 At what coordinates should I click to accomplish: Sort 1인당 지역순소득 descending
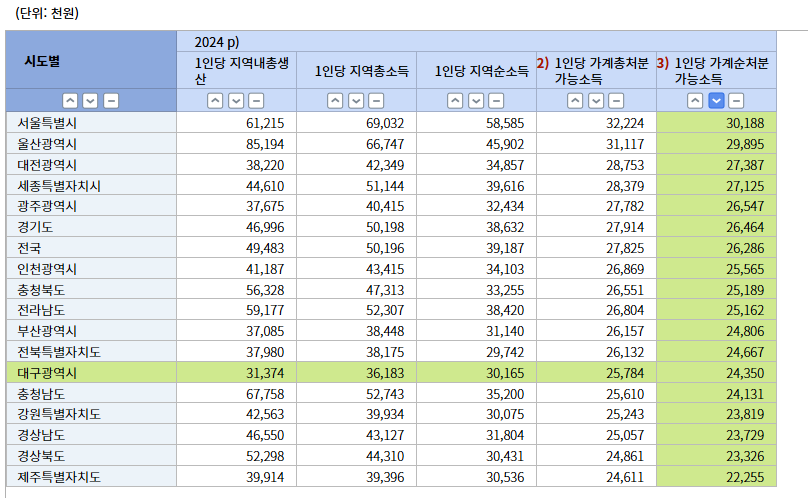476,100
